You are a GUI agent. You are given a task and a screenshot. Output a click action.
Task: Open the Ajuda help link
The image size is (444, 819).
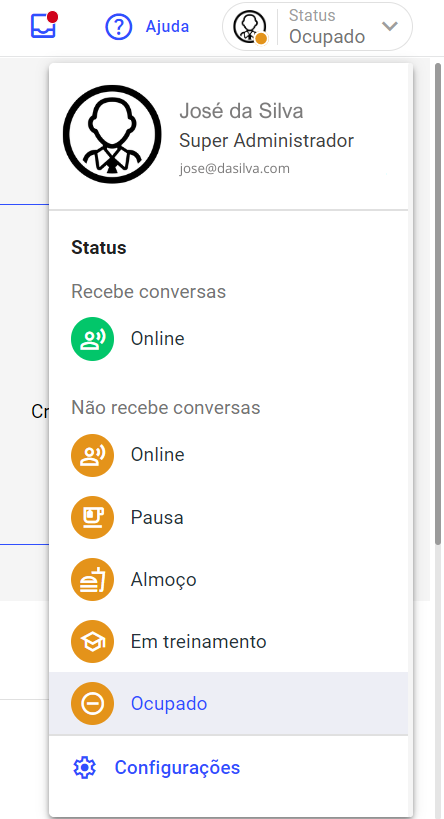pos(167,27)
